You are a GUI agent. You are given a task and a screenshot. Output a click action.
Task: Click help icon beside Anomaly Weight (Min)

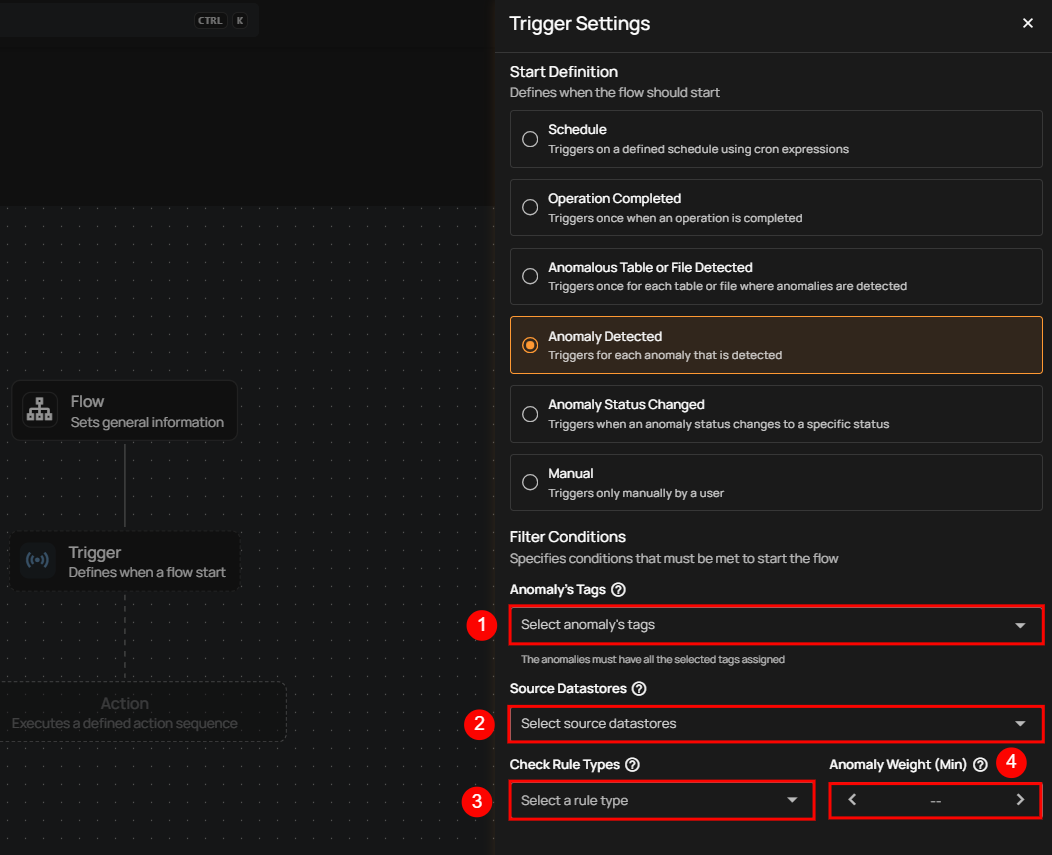coord(980,765)
